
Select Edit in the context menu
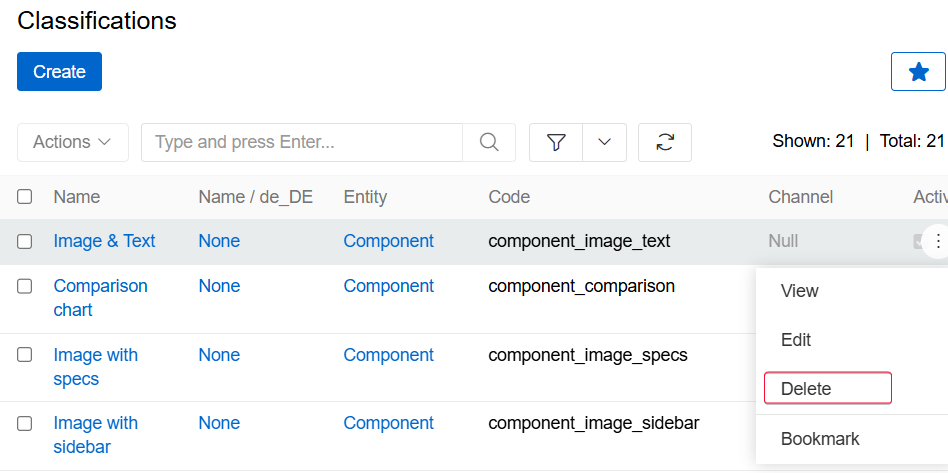coord(796,340)
